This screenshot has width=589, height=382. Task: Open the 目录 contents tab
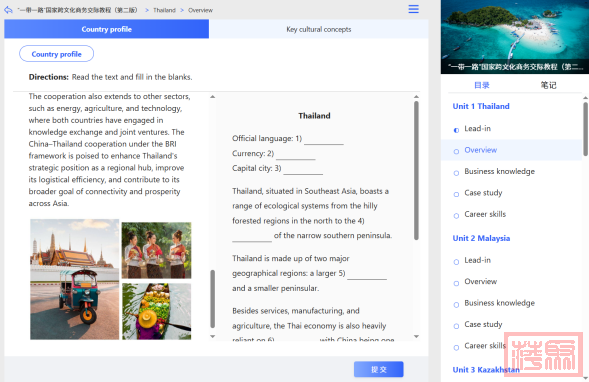(x=482, y=85)
